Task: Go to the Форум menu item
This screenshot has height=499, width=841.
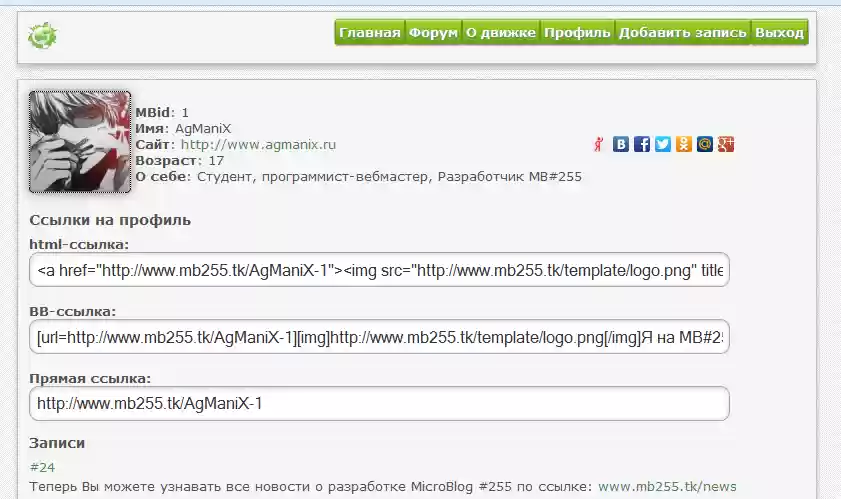Action: 433,33
